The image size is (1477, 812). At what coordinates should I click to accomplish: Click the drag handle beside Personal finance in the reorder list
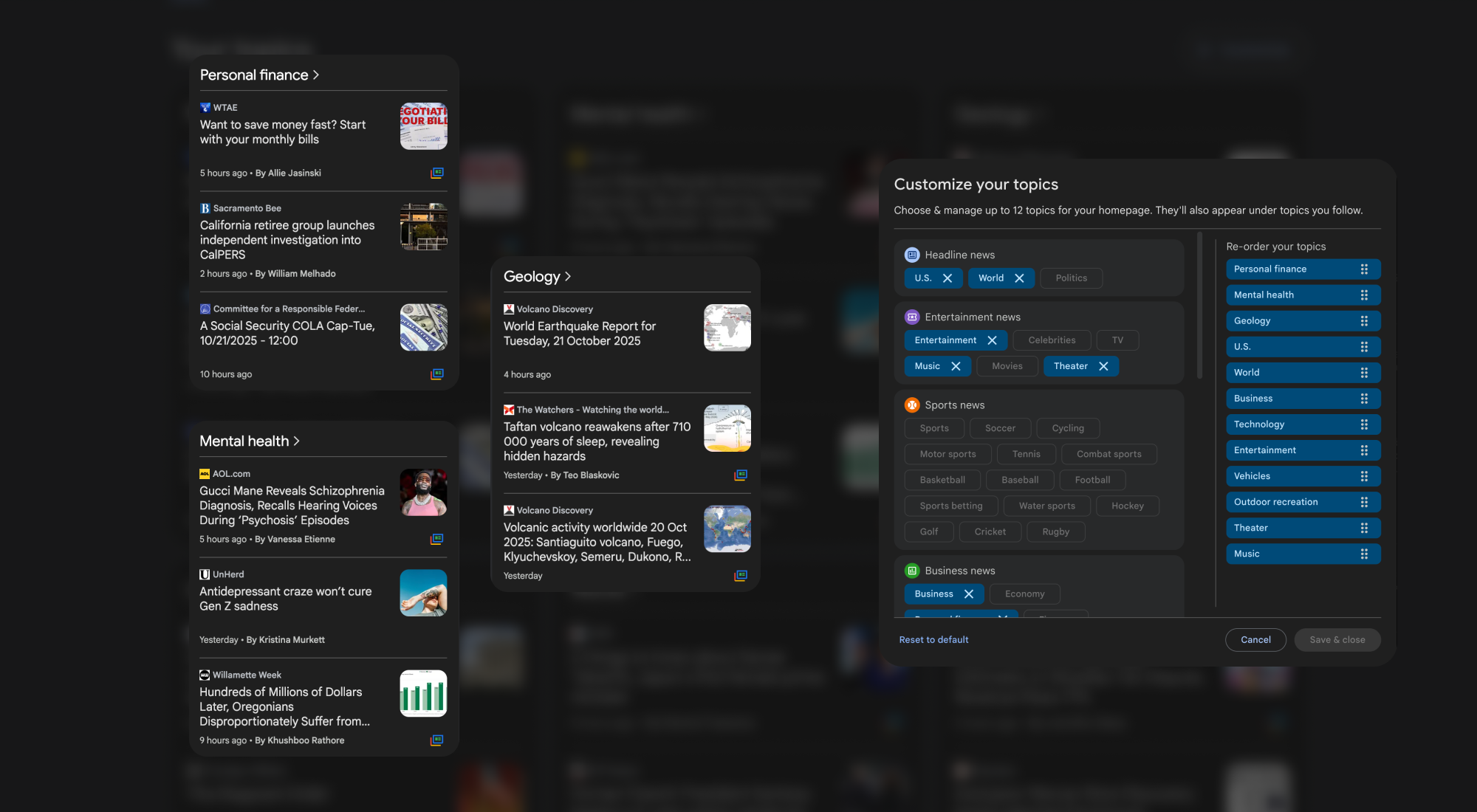point(1364,269)
